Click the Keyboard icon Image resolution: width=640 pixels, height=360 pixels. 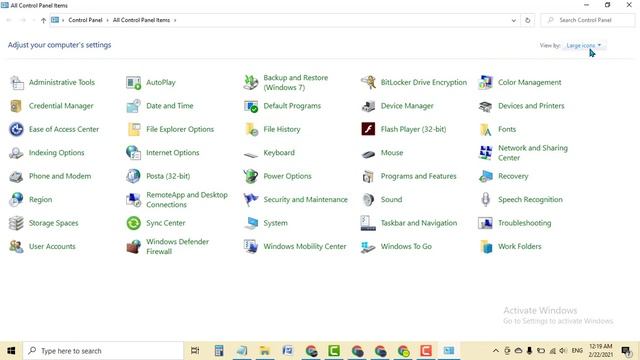(x=251, y=154)
